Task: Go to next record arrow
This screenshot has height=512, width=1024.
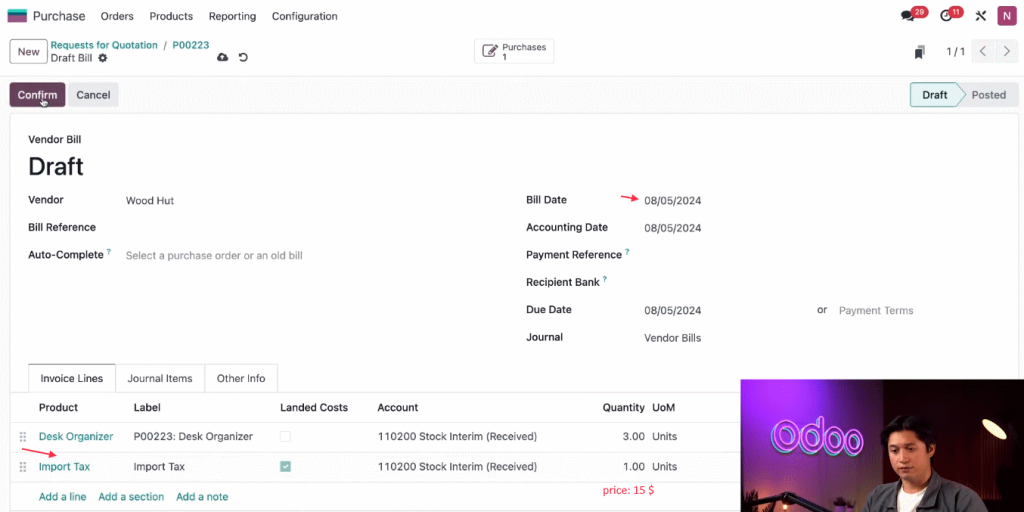Action: pos(1006,52)
